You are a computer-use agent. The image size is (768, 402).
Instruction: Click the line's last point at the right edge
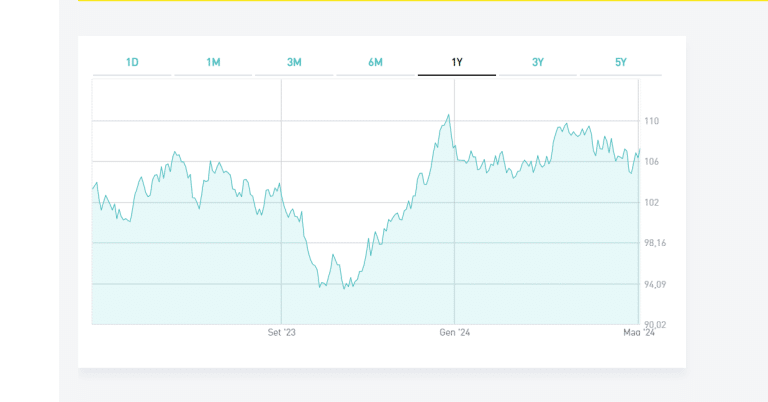click(638, 150)
